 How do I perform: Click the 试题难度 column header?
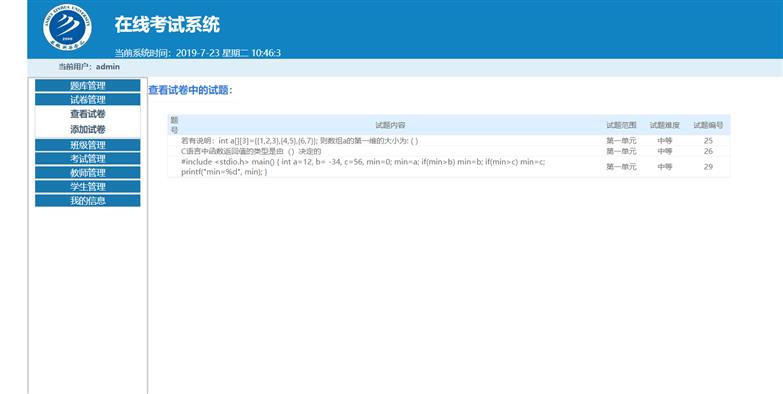click(x=665, y=125)
